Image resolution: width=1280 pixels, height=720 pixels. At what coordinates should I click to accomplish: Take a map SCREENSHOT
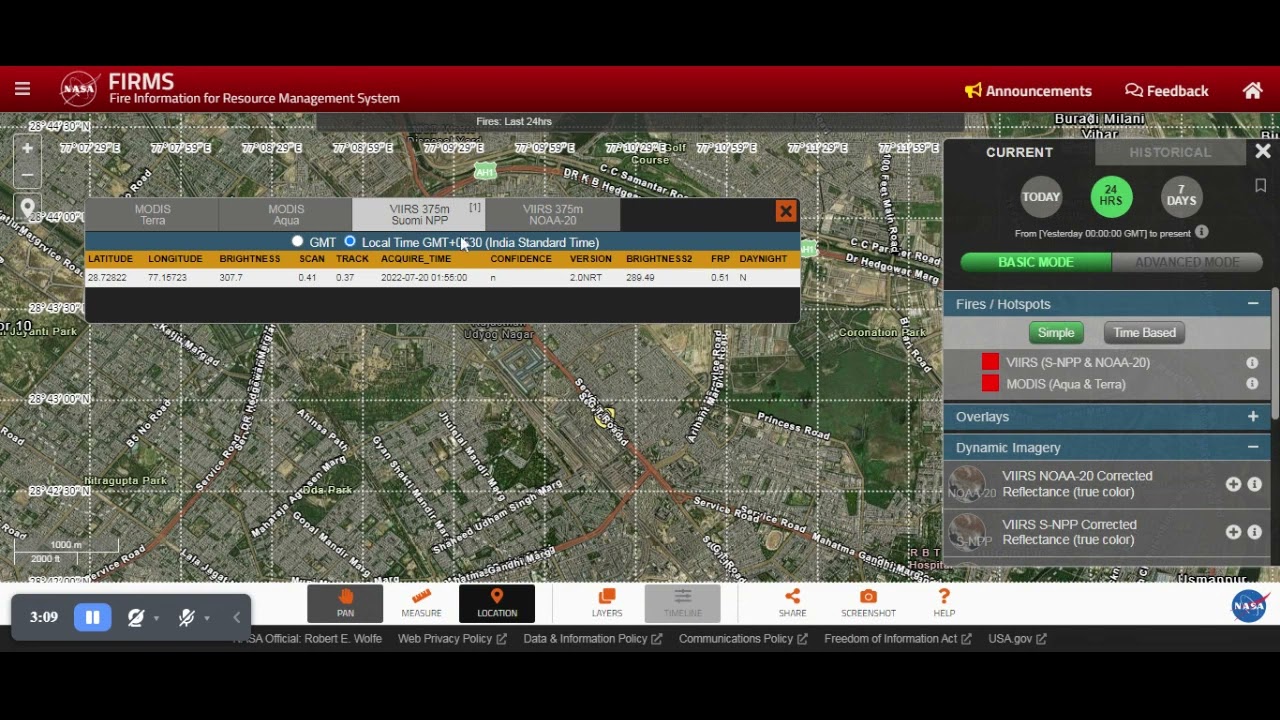pyautogui.click(x=868, y=603)
